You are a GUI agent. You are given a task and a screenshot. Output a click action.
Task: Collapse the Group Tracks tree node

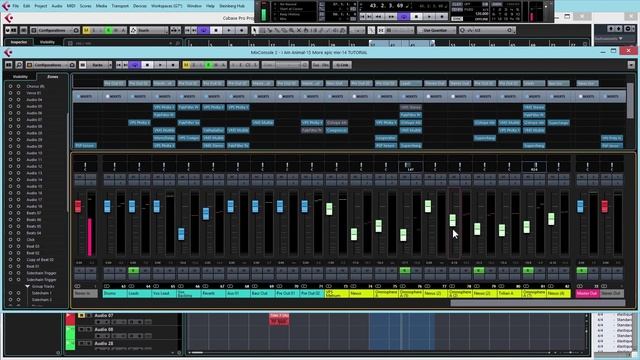(x=27, y=287)
